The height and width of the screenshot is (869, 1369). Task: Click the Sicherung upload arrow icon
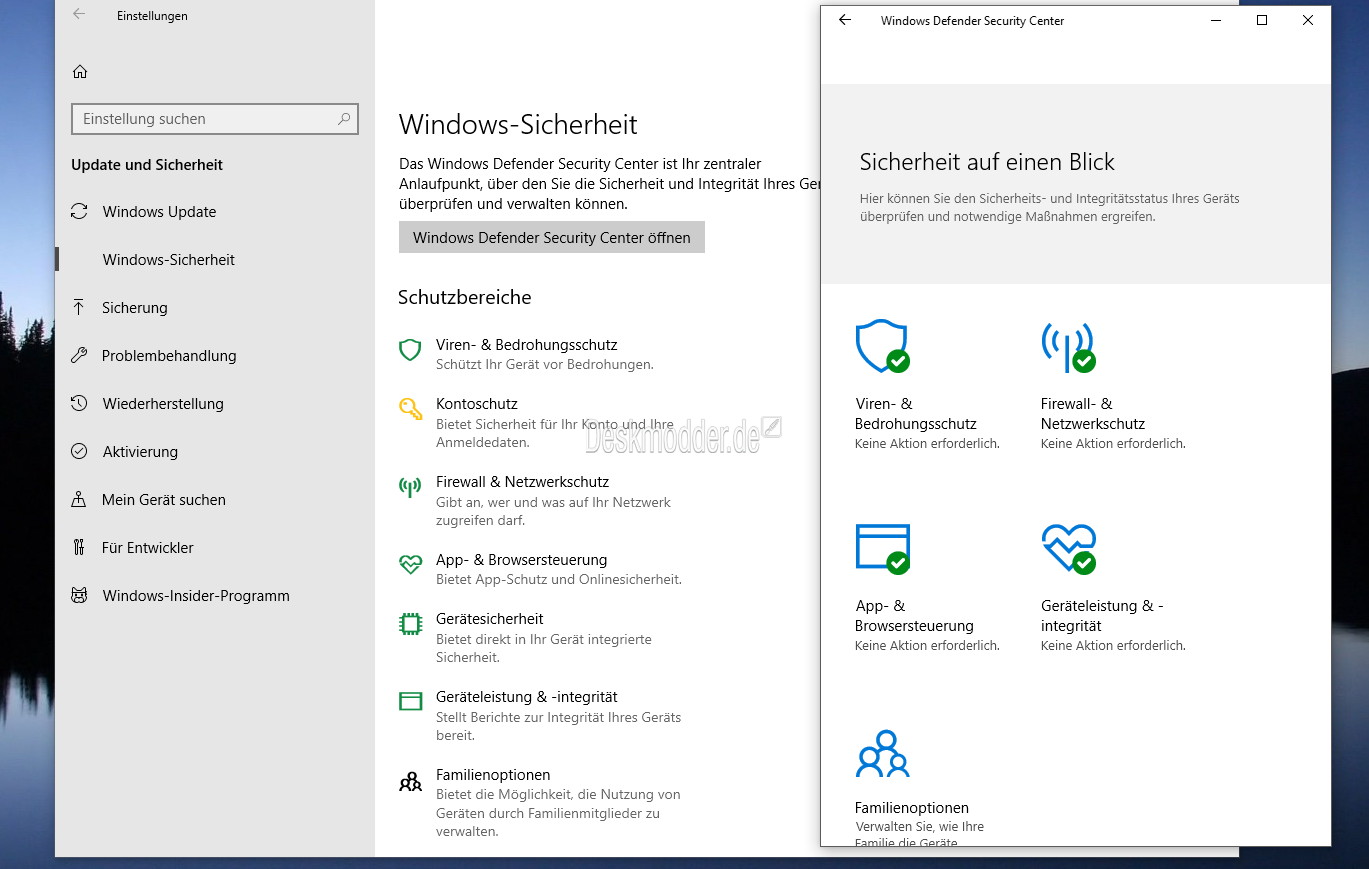pos(79,307)
